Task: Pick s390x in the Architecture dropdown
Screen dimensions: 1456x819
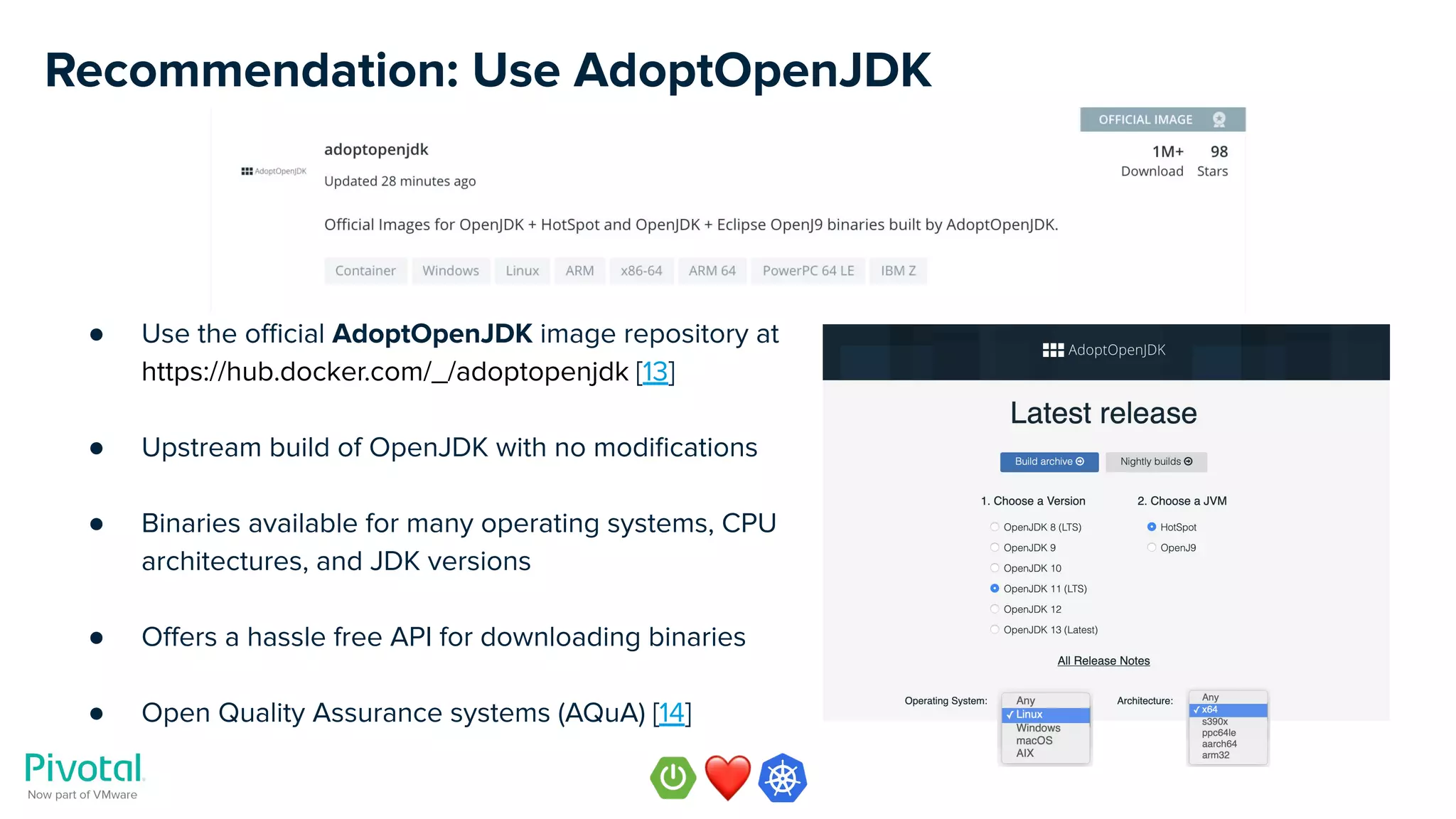Action: click(x=1228, y=722)
